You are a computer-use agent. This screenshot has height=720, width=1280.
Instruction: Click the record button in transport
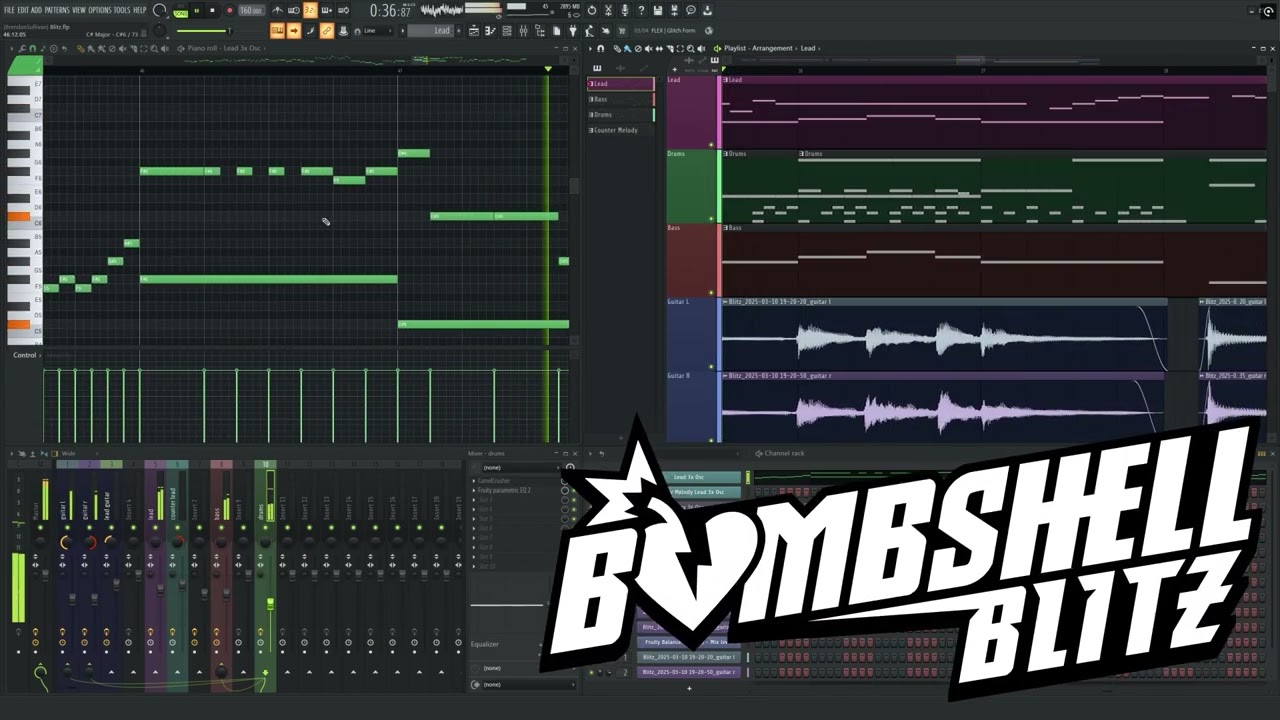point(230,10)
